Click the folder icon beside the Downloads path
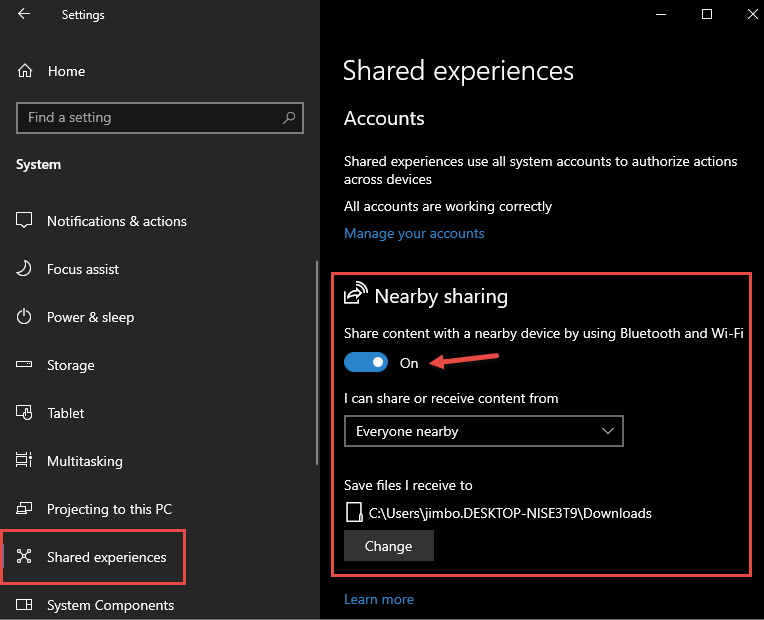 (354, 513)
